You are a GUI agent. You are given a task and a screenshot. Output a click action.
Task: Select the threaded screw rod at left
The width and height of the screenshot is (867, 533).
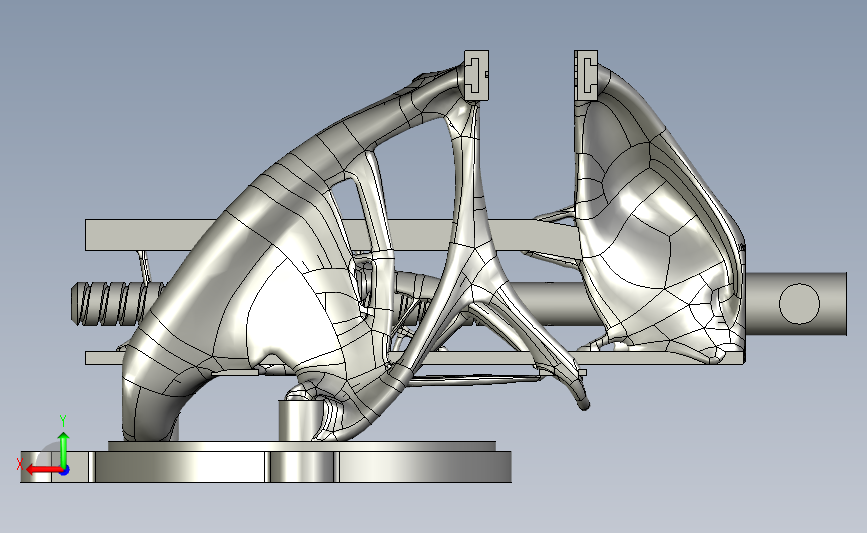coord(118,303)
